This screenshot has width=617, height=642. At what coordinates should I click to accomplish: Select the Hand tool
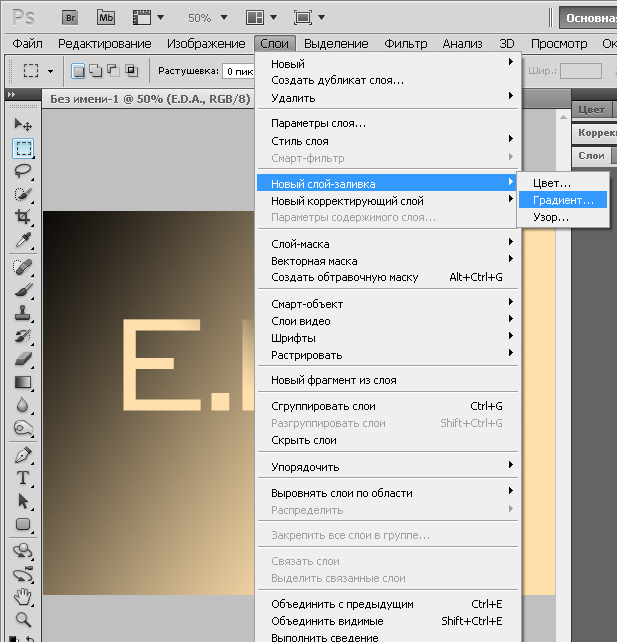(23, 597)
